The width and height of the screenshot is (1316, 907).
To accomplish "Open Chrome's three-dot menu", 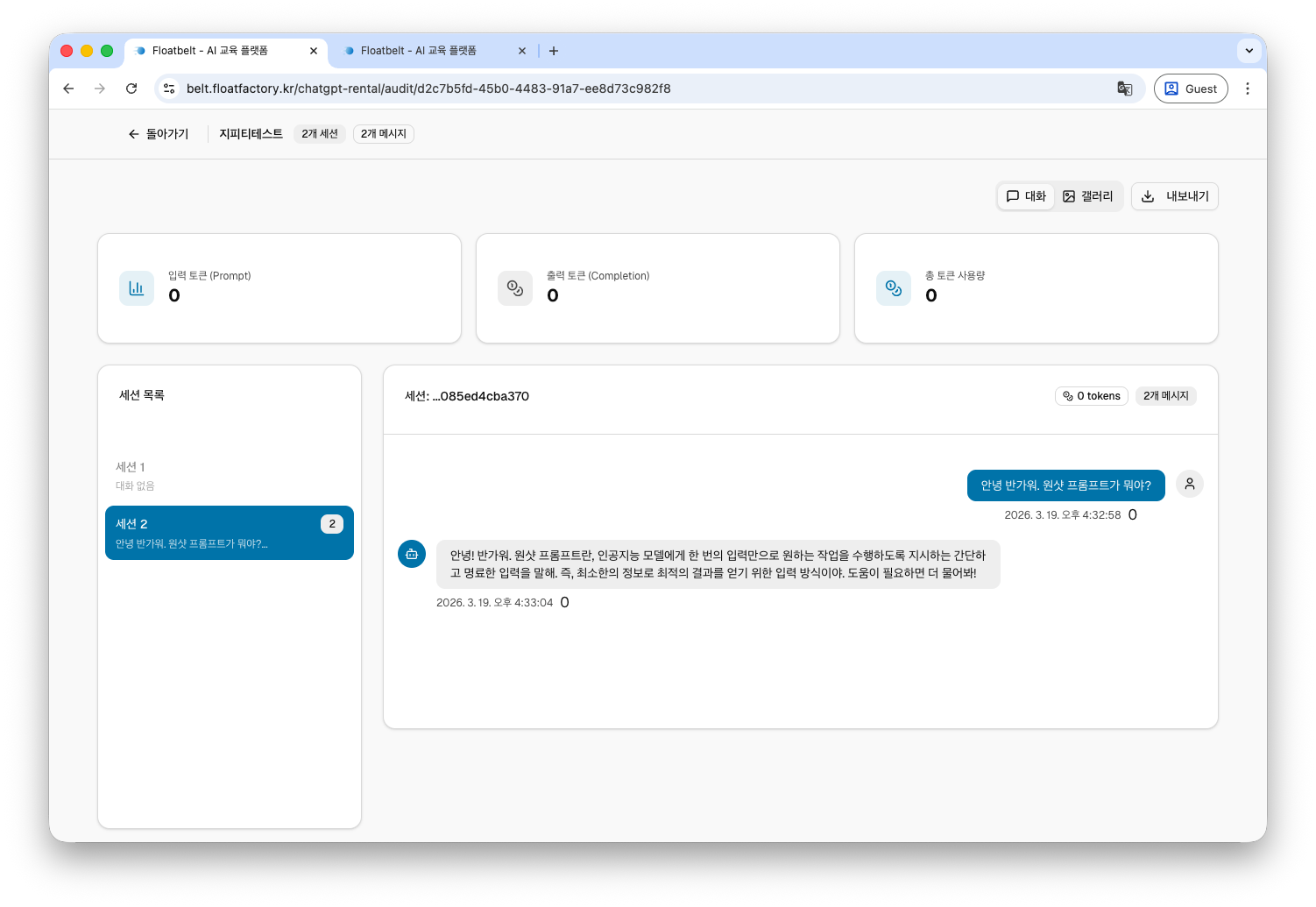I will click(1248, 89).
